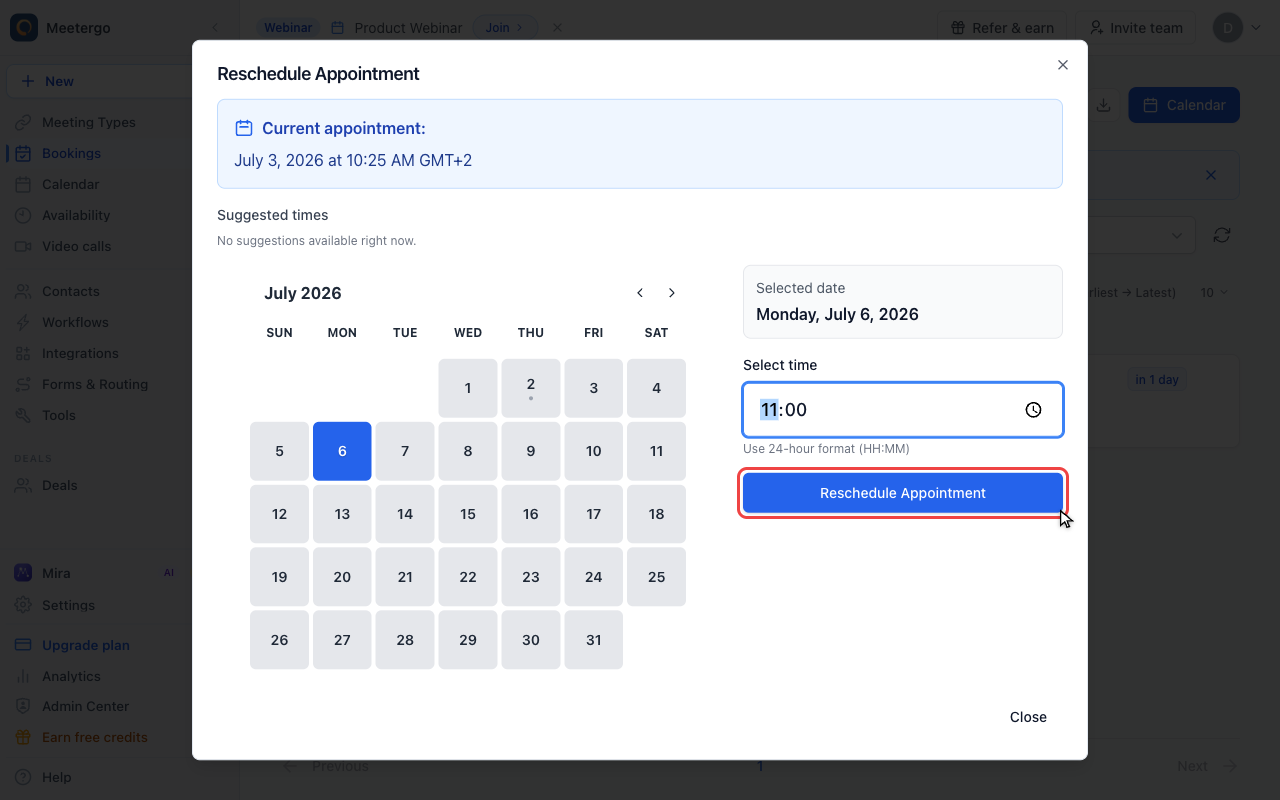
Task: Close the Product Webinar banner
Action: (x=557, y=28)
